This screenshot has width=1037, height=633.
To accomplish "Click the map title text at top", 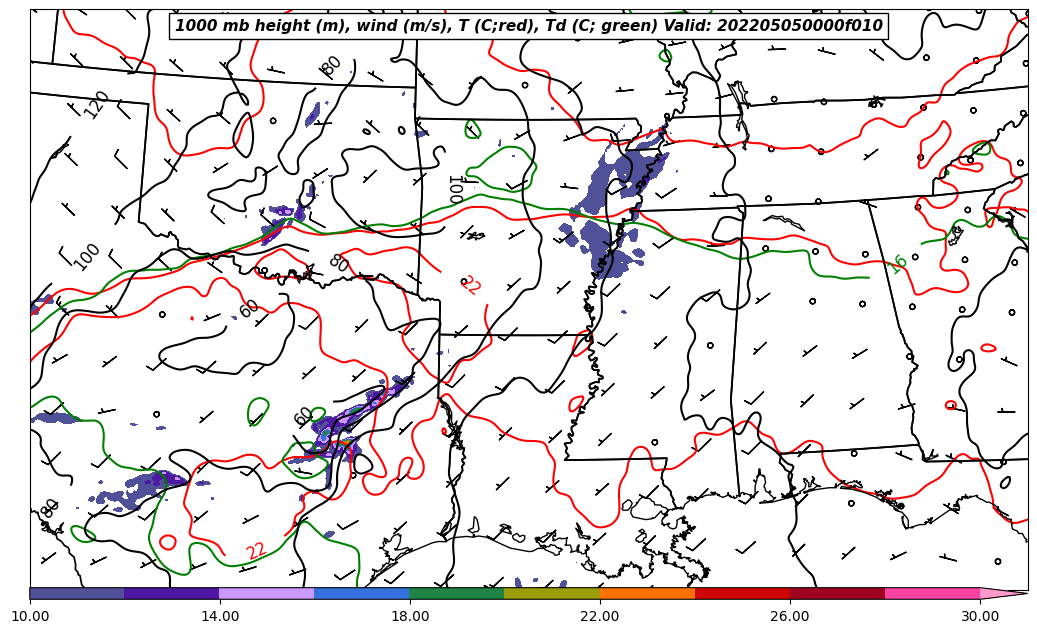I will pos(529,26).
